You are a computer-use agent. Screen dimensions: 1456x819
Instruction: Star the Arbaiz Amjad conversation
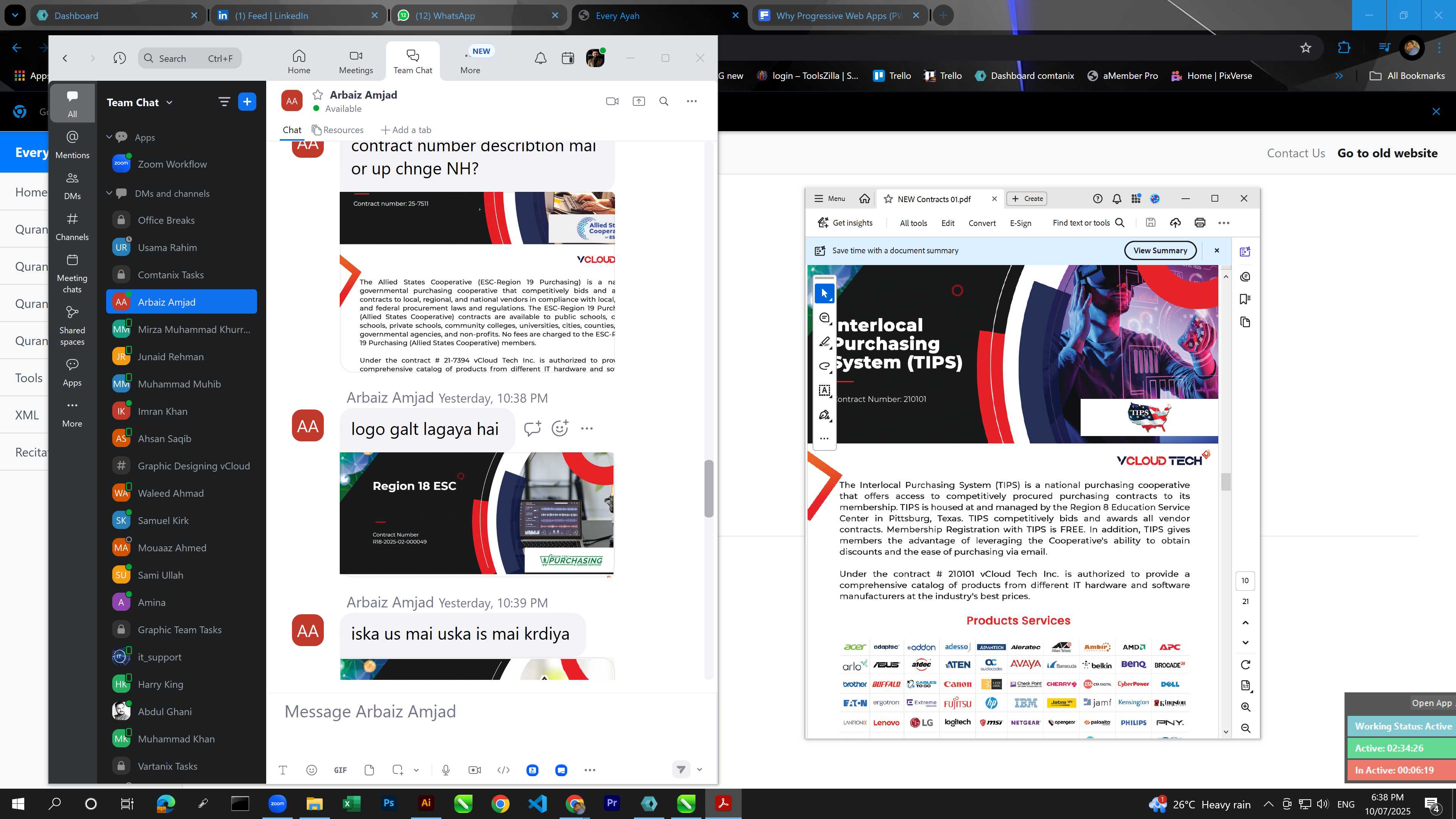click(318, 94)
